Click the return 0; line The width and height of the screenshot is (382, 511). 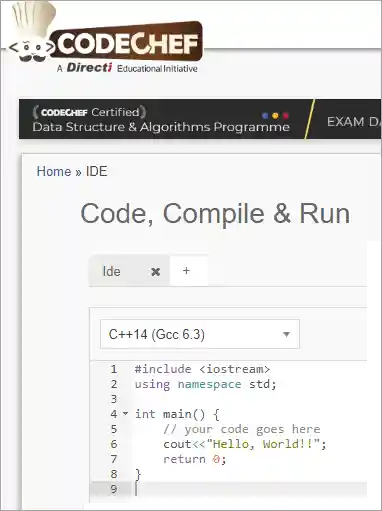[x=195, y=459]
